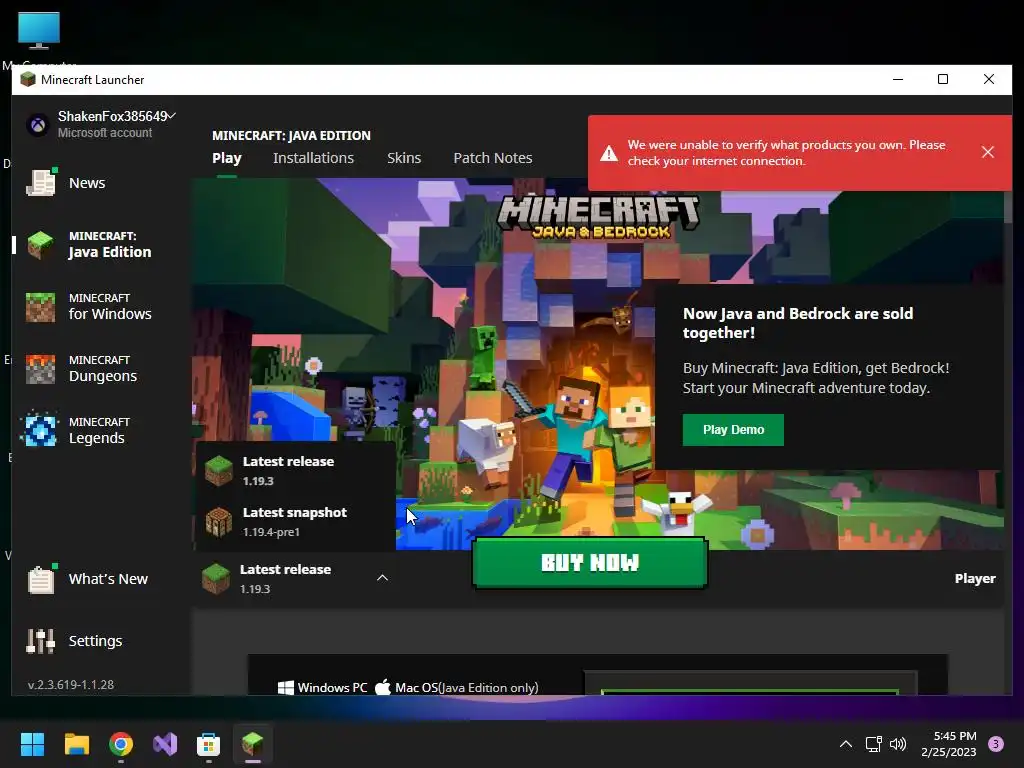The image size is (1024, 768).
Task: Open Minecraft Dungeons icon
Action: (x=40, y=369)
